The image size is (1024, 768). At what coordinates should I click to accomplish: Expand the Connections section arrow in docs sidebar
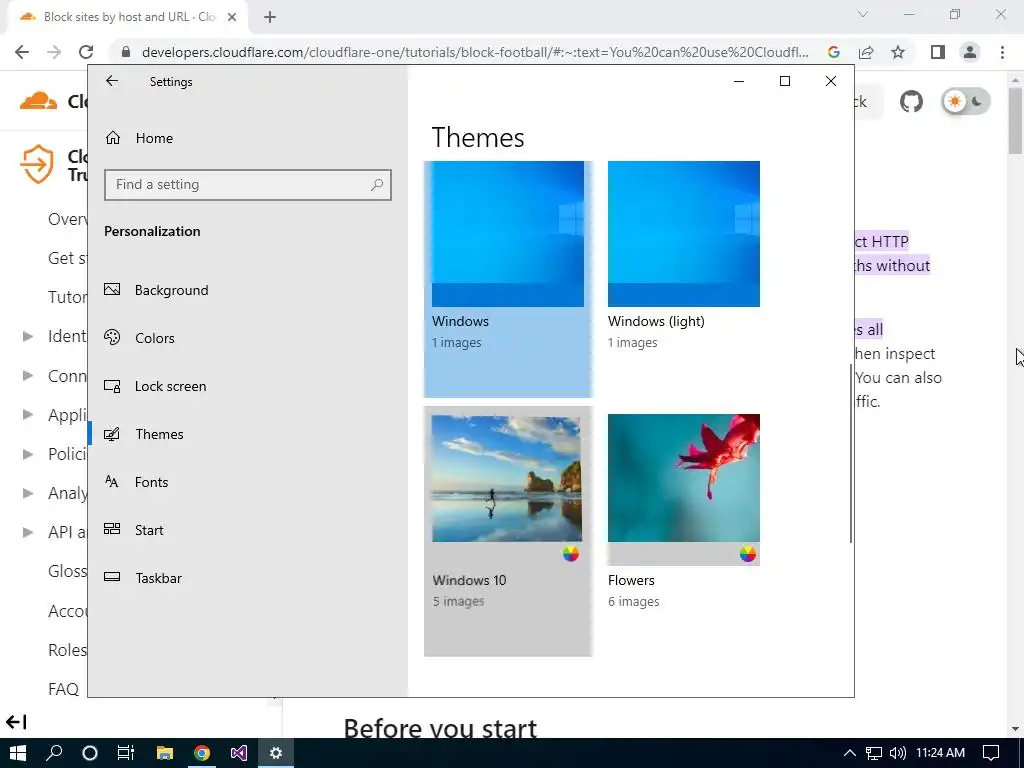27,376
